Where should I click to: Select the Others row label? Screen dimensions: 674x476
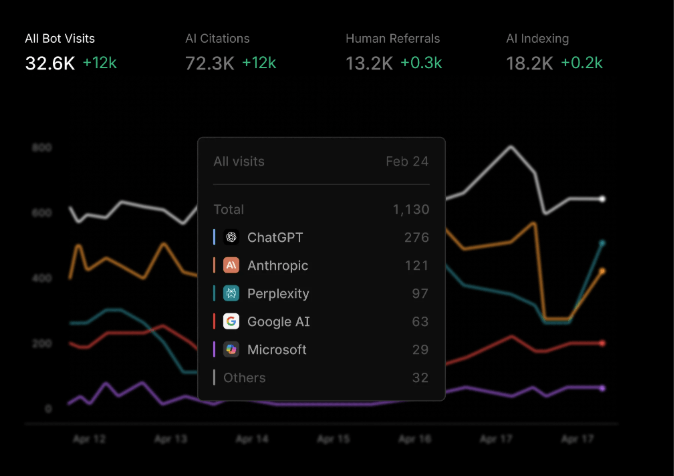pos(244,378)
